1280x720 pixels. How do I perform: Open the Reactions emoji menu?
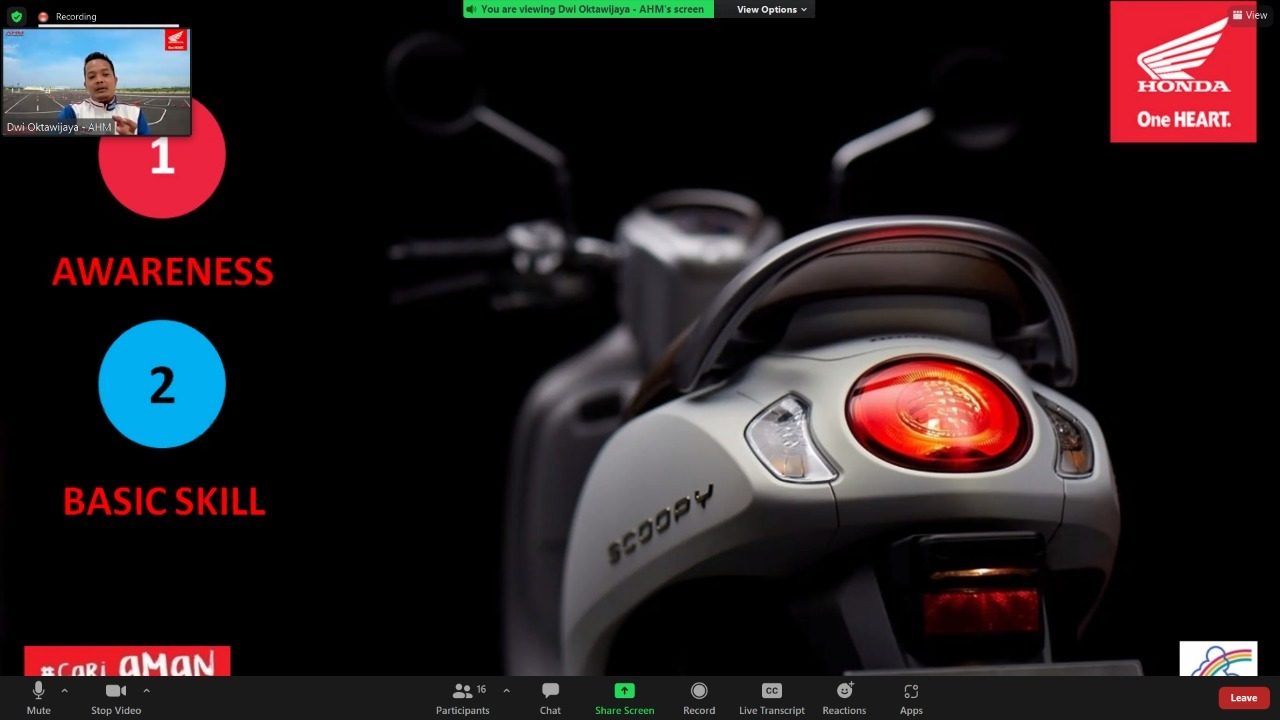tap(844, 698)
